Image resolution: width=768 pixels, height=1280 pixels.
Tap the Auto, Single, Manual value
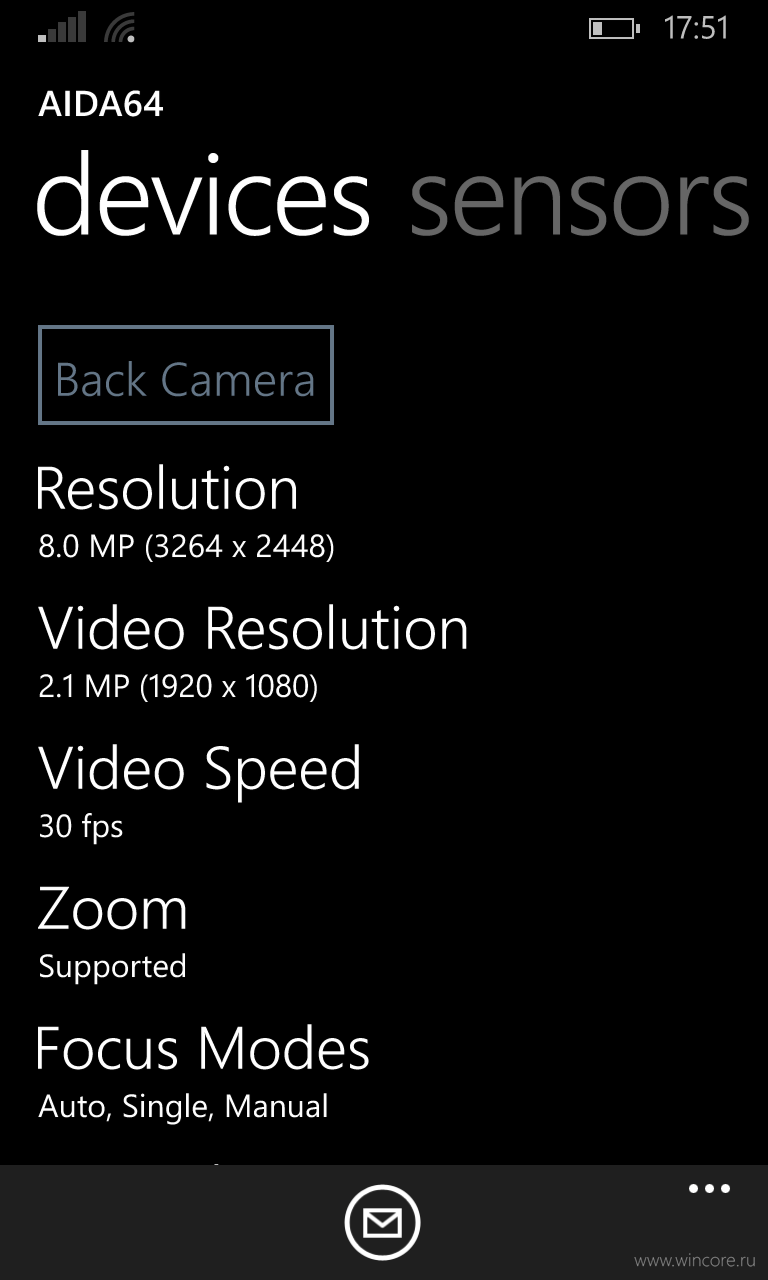183,1107
